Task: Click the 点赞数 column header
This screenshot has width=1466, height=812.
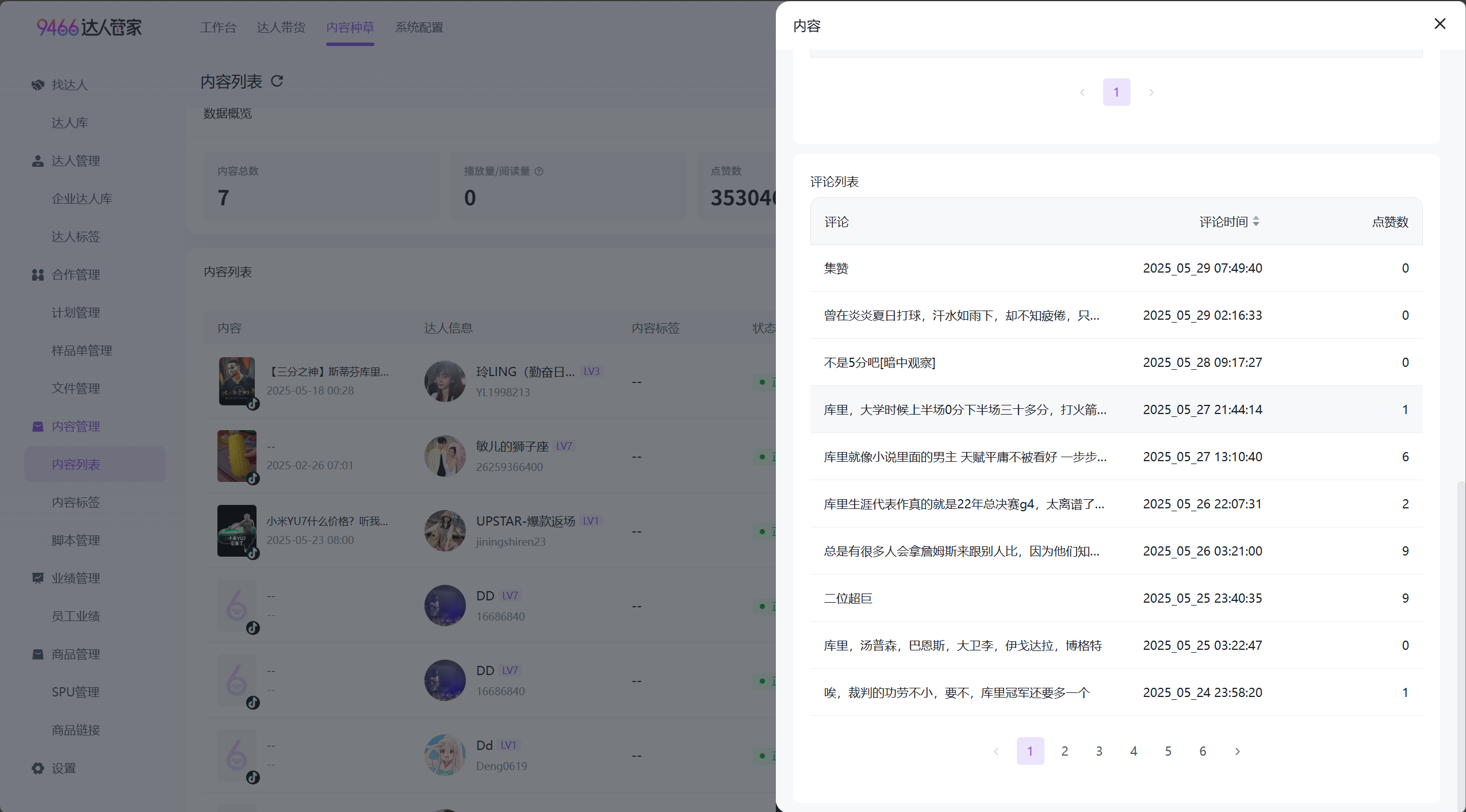Action: 1390,222
